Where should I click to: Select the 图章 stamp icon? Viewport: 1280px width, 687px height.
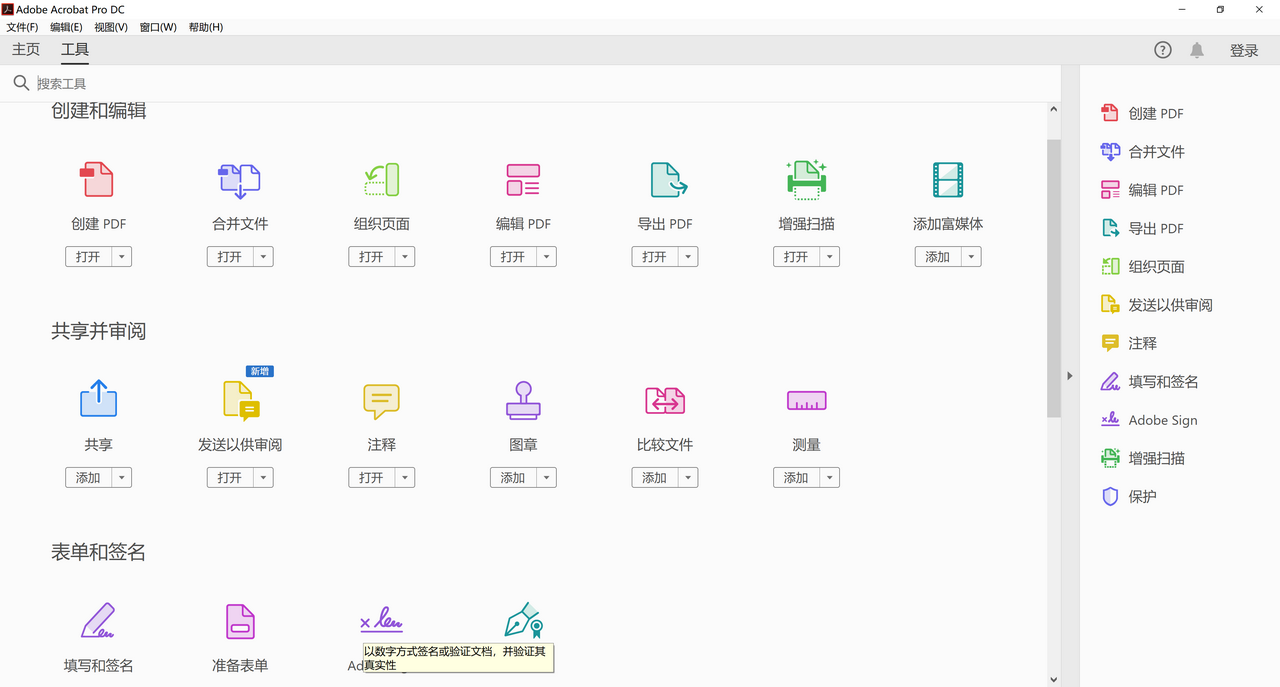click(523, 400)
